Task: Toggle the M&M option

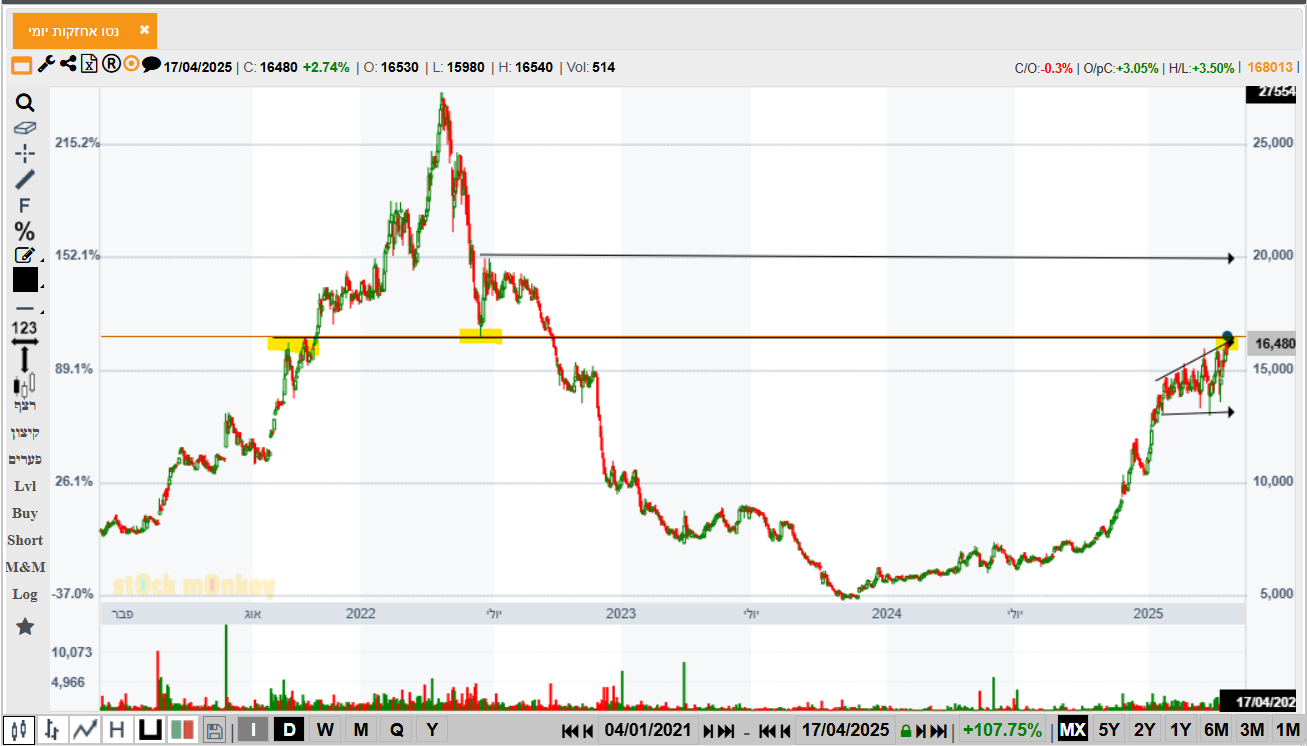Action: click(x=25, y=567)
